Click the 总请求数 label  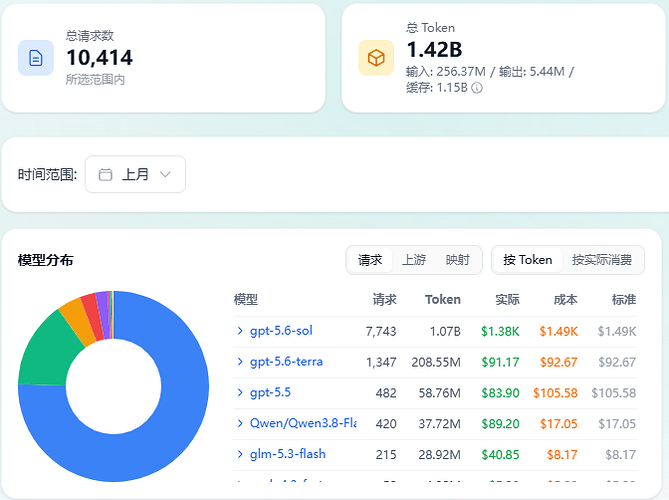tap(90, 35)
